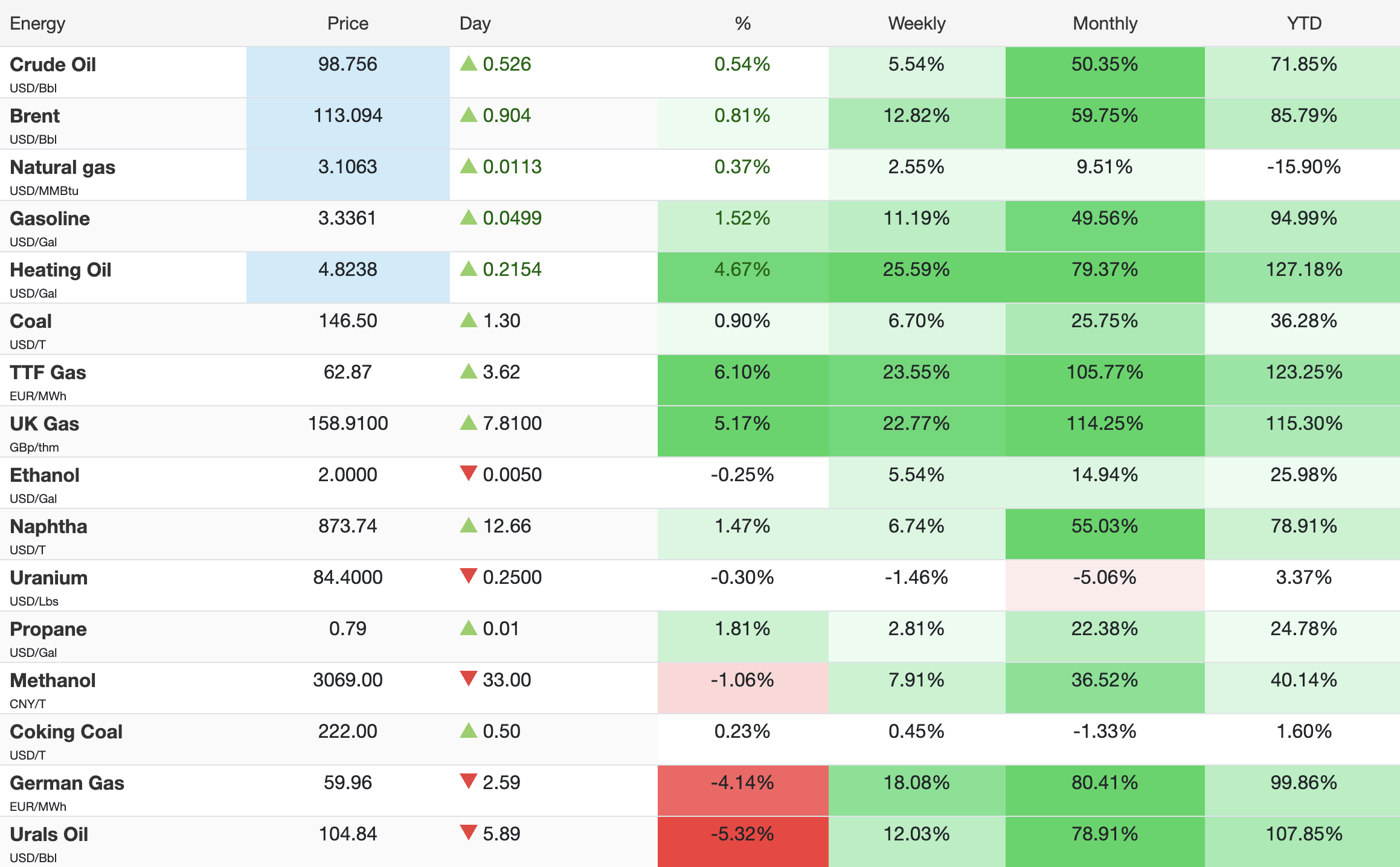
Task: Click the Energy category header
Action: [37, 24]
